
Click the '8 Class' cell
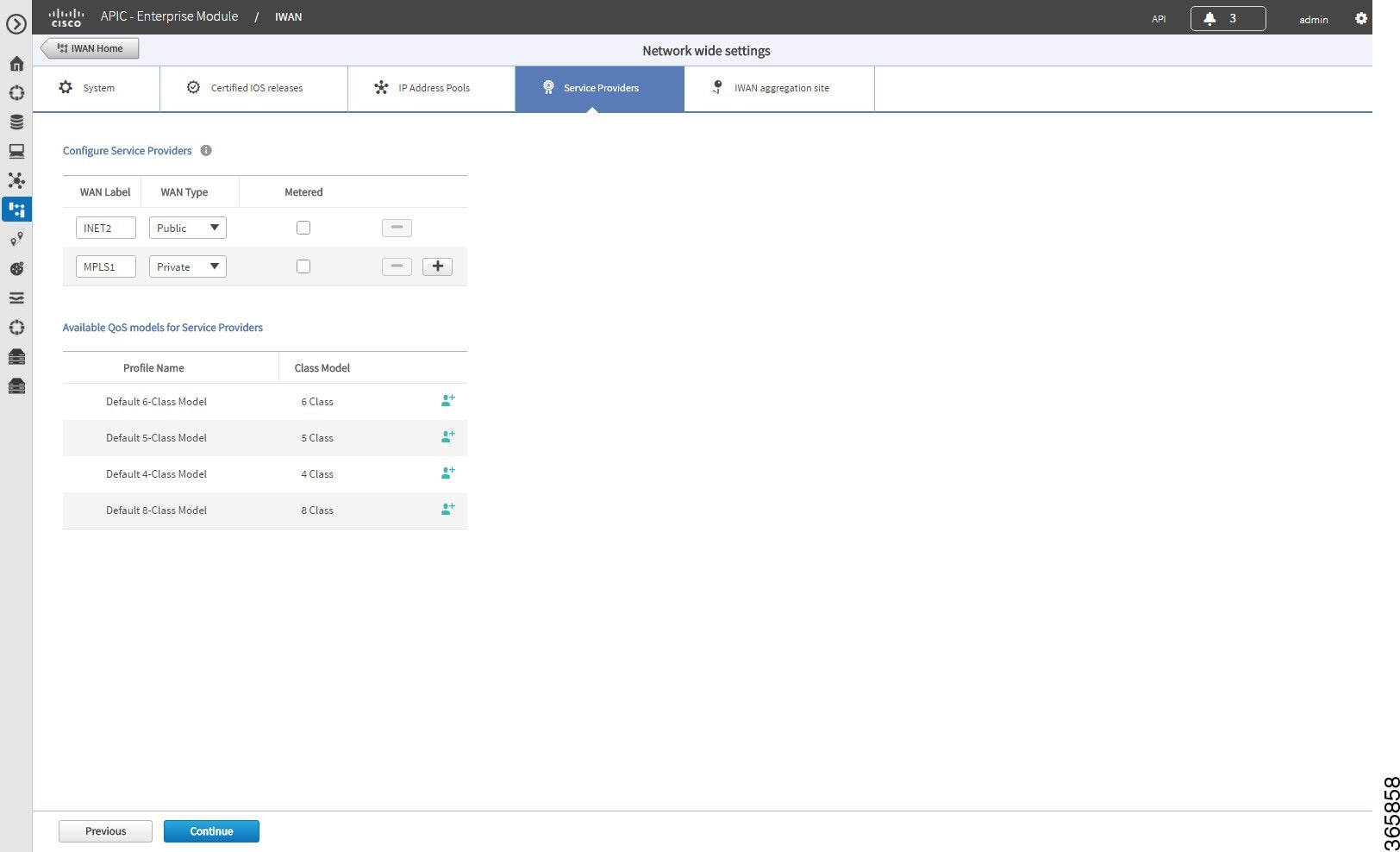317,511
